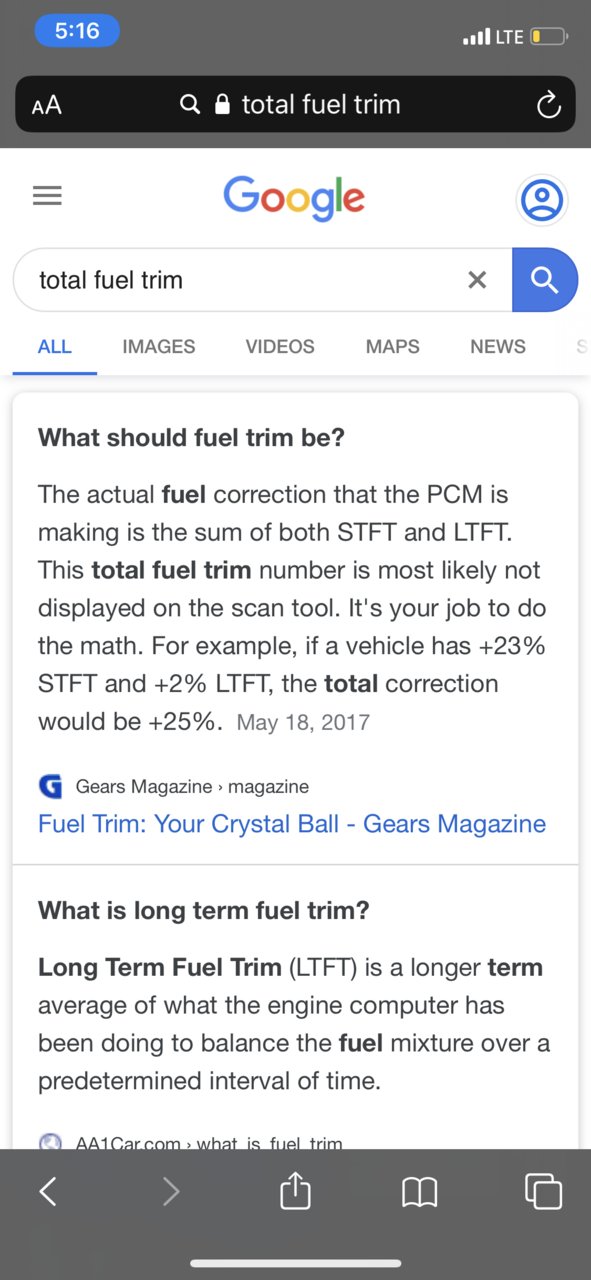Clear the search box with the X icon
The height and width of the screenshot is (1280, 591).
click(x=477, y=280)
